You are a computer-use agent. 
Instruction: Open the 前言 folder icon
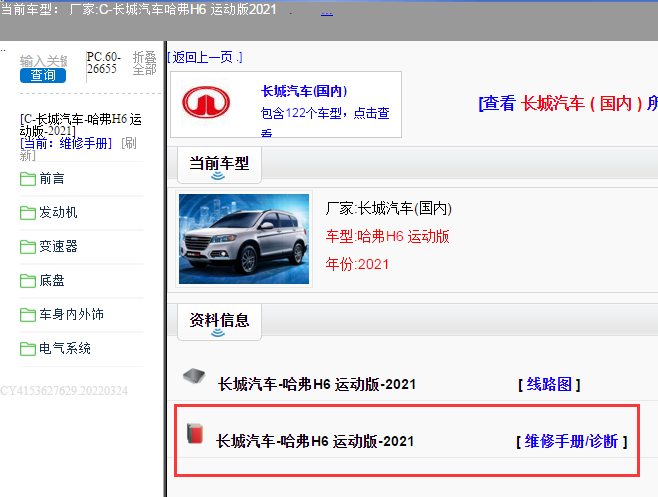(x=28, y=179)
